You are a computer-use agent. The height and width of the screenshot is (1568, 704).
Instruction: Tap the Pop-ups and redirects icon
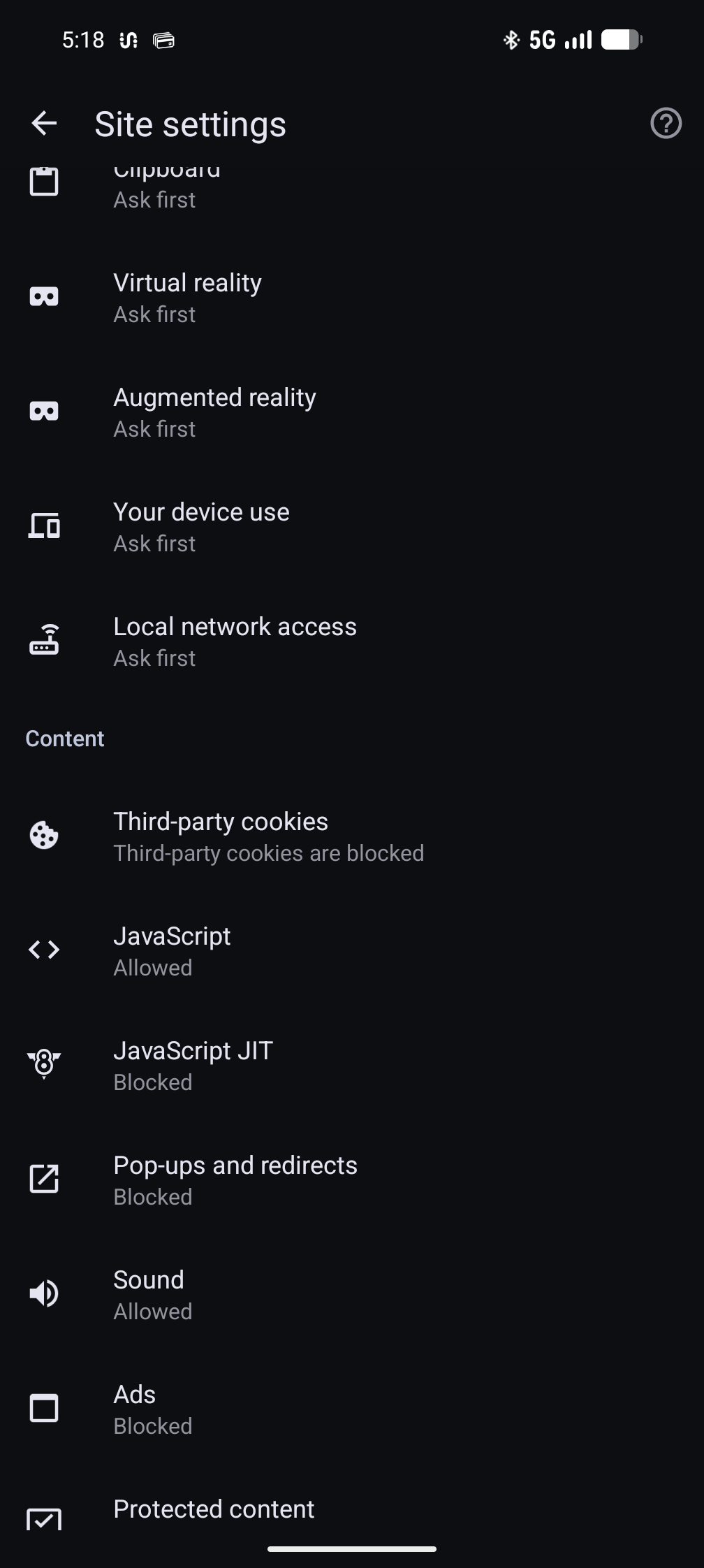[x=44, y=1179]
